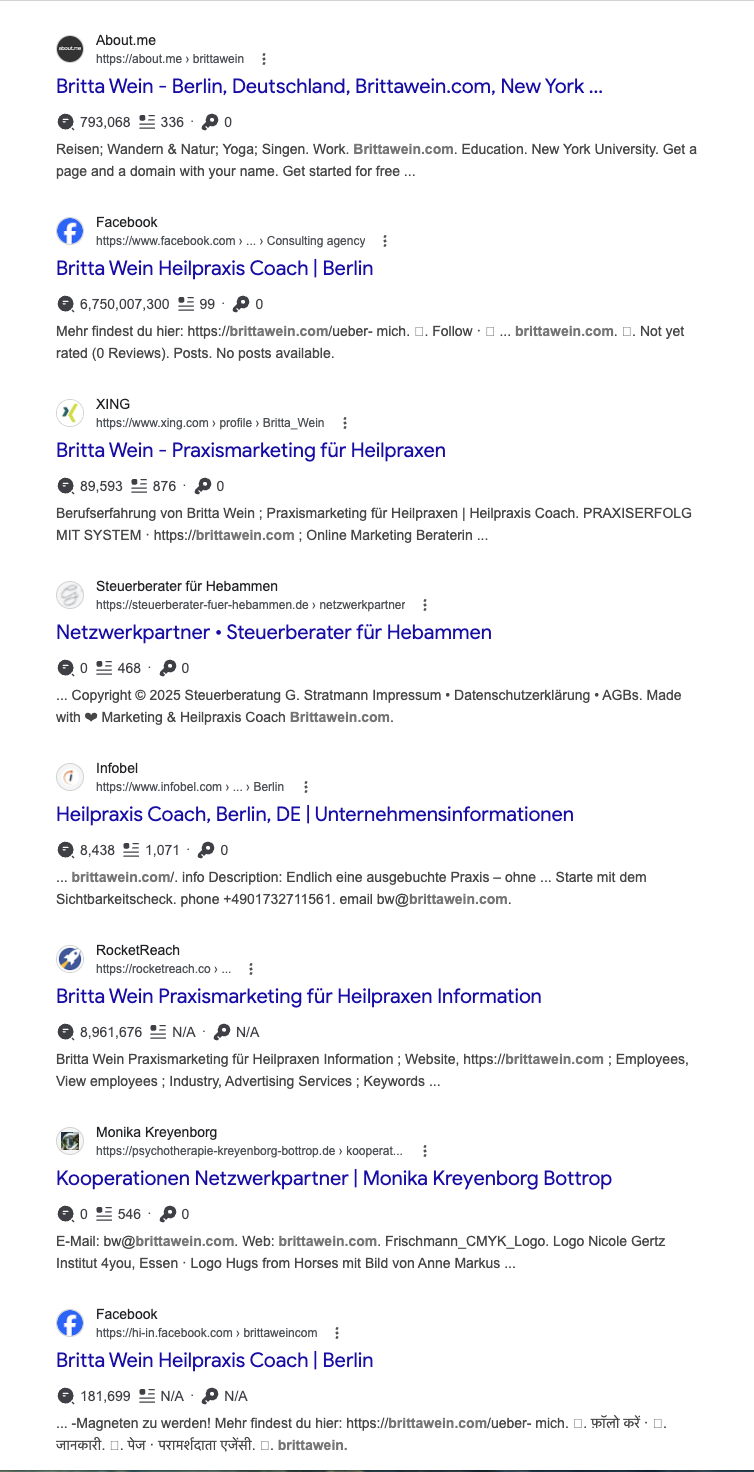The image size is (754, 1472).
Task: Open "Britta Wein - Praxismarketing für Heilpraxen" link
Action: click(251, 451)
